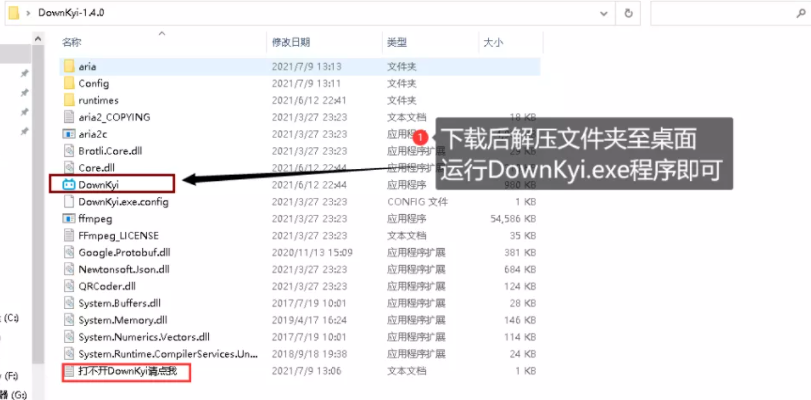811x400 pixels.
Task: Click the runtimes folder icon
Action: pyautogui.click(x=68, y=100)
